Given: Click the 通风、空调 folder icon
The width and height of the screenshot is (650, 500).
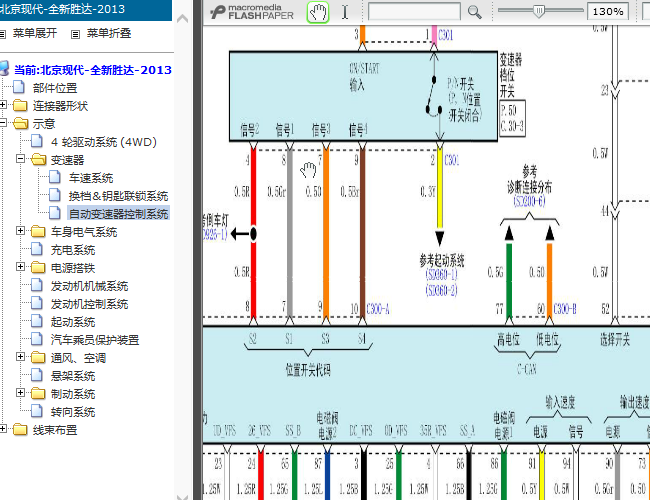Looking at the screenshot, I should pyautogui.click(x=38, y=357).
